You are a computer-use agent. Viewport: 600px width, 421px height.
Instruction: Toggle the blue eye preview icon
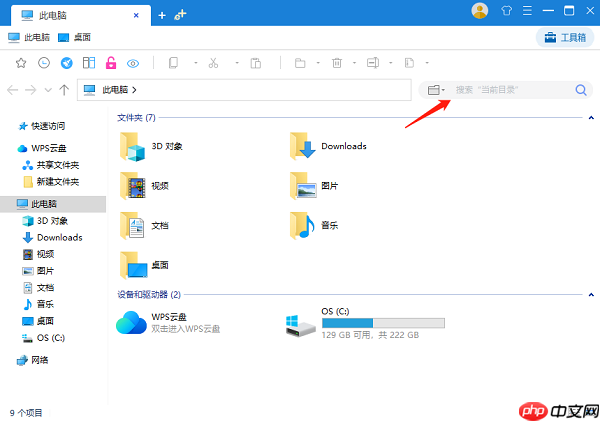[133, 64]
